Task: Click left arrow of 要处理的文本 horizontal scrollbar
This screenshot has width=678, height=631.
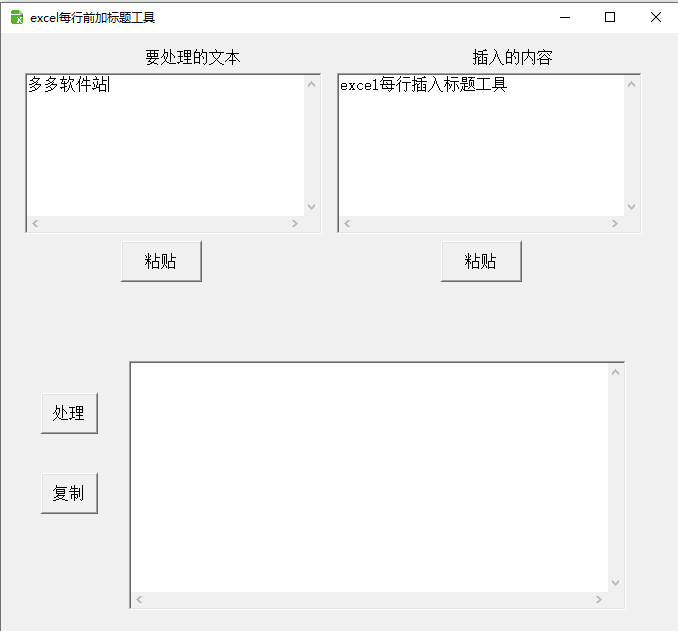Action: point(35,224)
